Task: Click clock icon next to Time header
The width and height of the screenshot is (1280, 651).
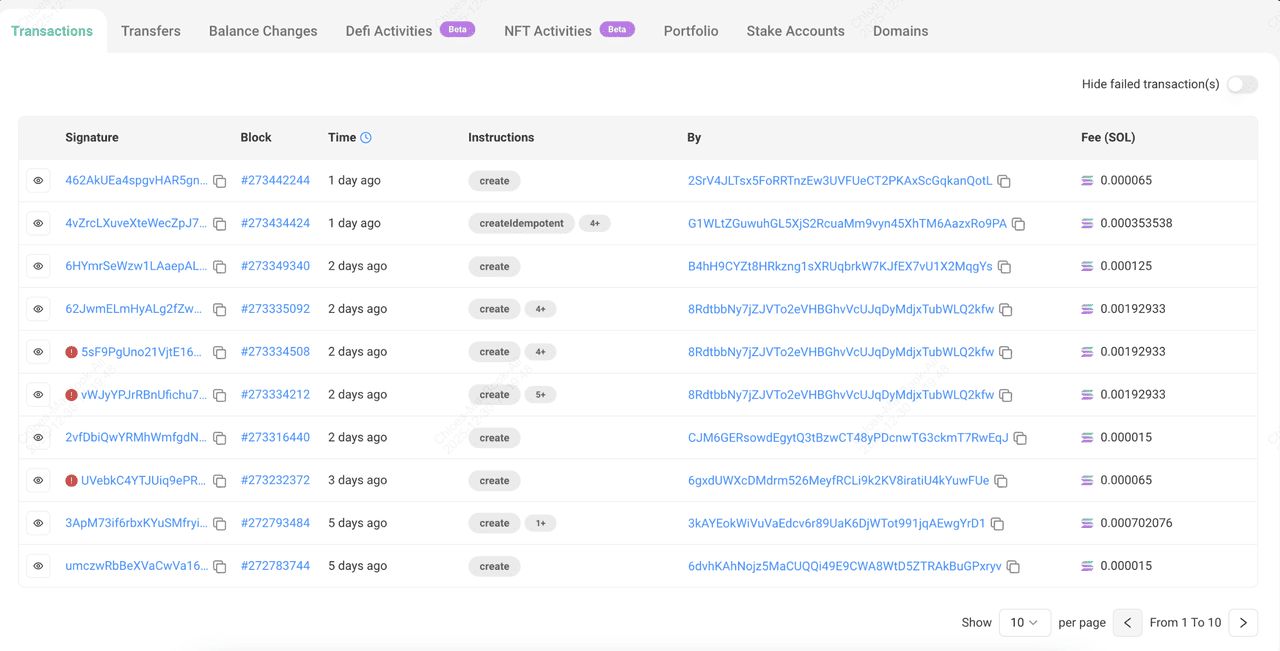Action: coord(366,138)
